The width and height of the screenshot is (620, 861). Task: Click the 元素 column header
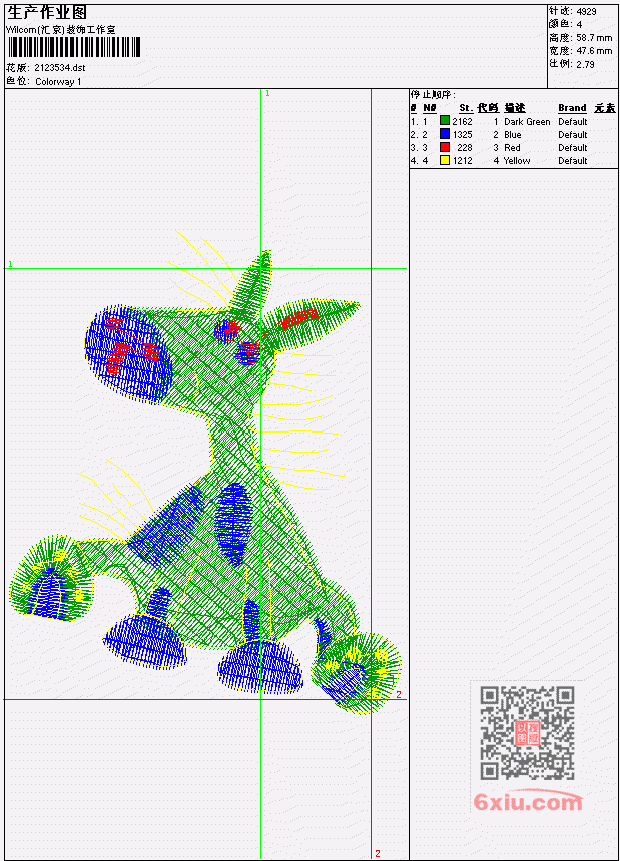[605, 108]
